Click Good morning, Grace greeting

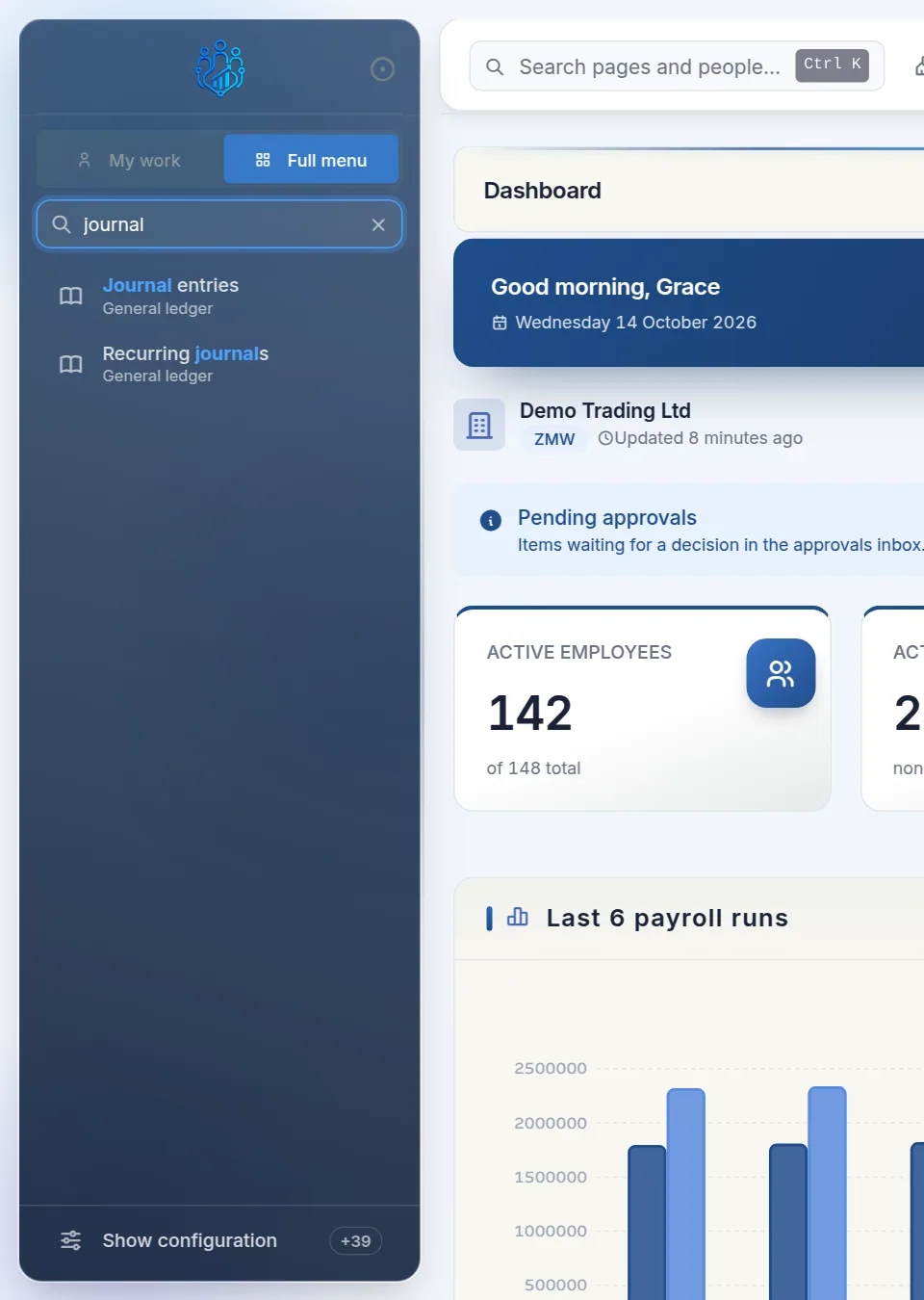(605, 287)
